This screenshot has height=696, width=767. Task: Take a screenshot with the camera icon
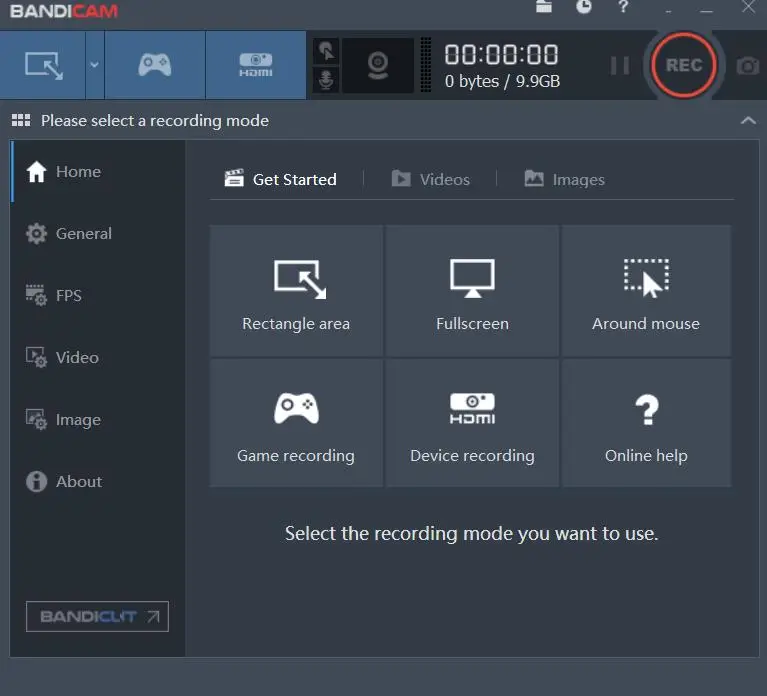(747, 66)
